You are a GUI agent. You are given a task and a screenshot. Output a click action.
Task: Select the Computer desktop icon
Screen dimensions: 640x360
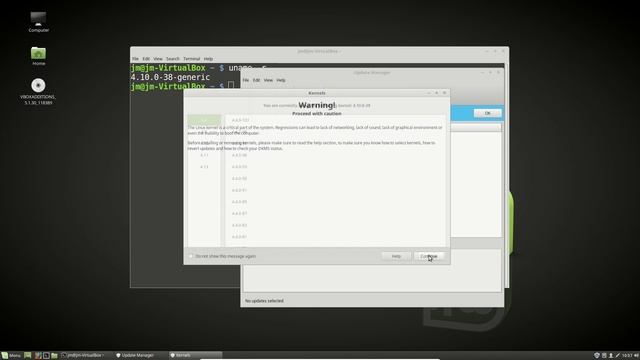tap(38, 22)
